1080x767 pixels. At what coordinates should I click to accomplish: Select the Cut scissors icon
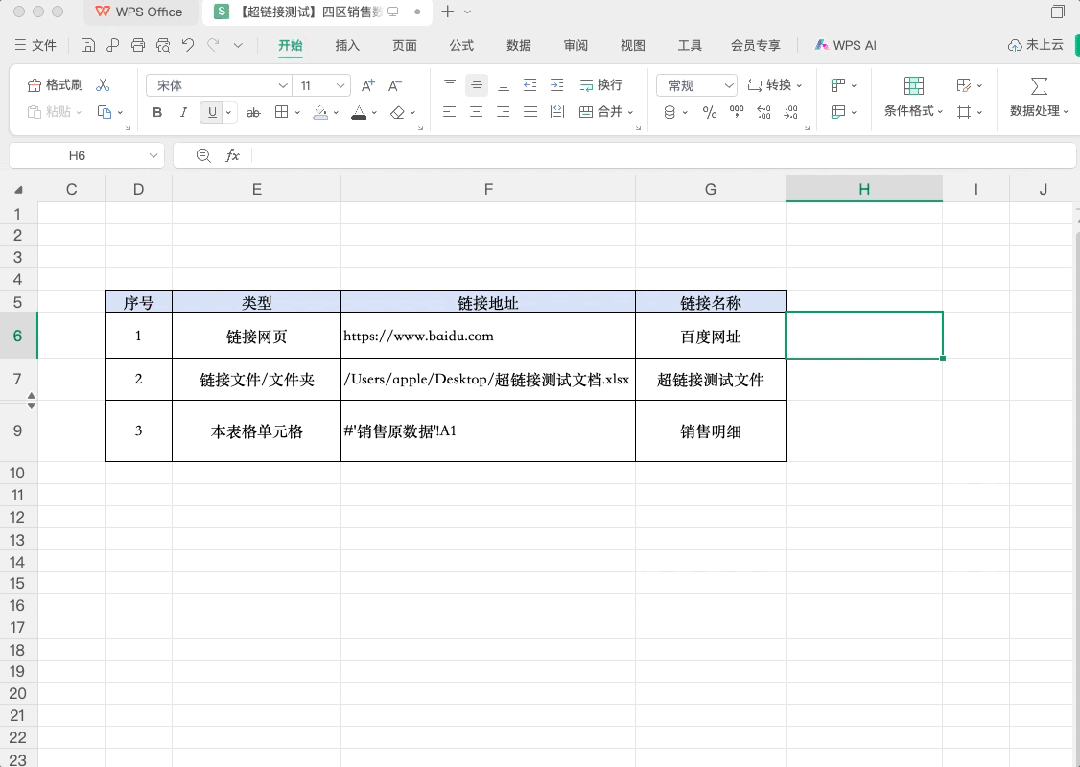103,85
